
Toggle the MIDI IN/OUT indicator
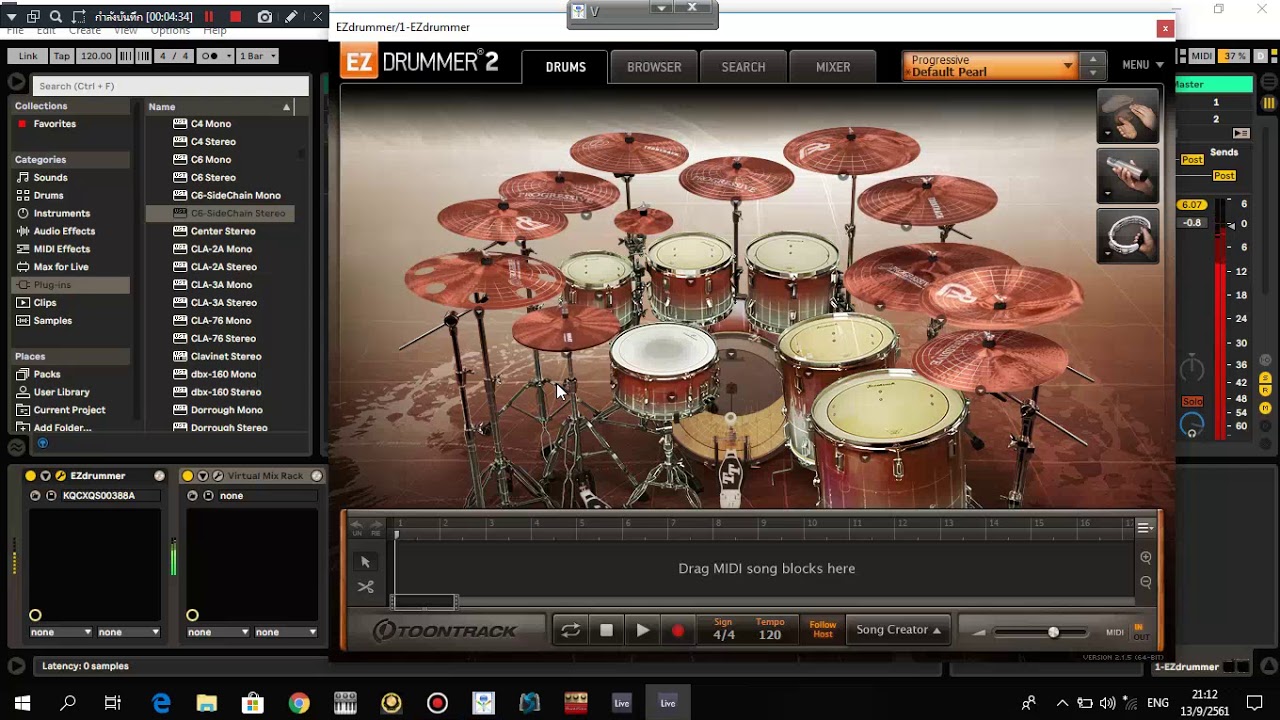click(1140, 632)
